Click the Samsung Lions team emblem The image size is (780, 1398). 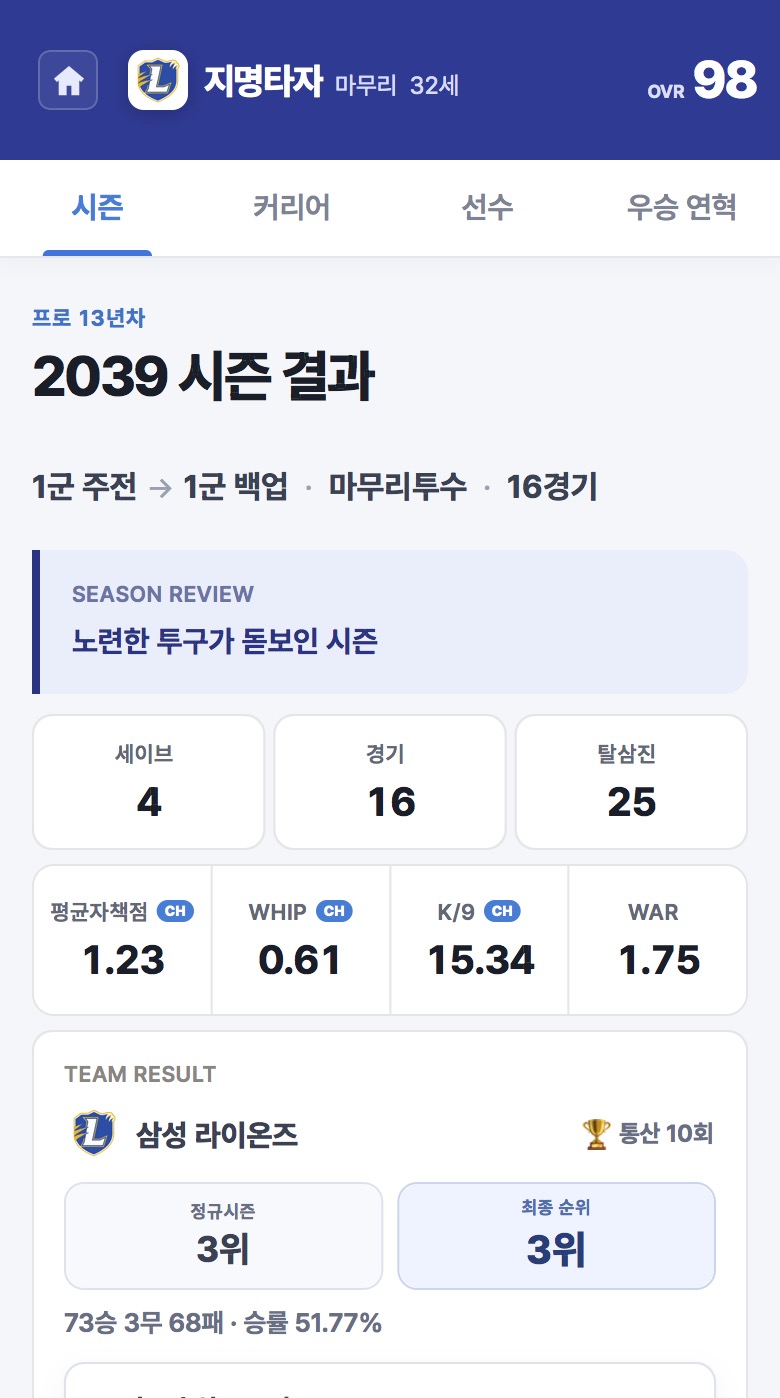pyautogui.click(x=94, y=1134)
